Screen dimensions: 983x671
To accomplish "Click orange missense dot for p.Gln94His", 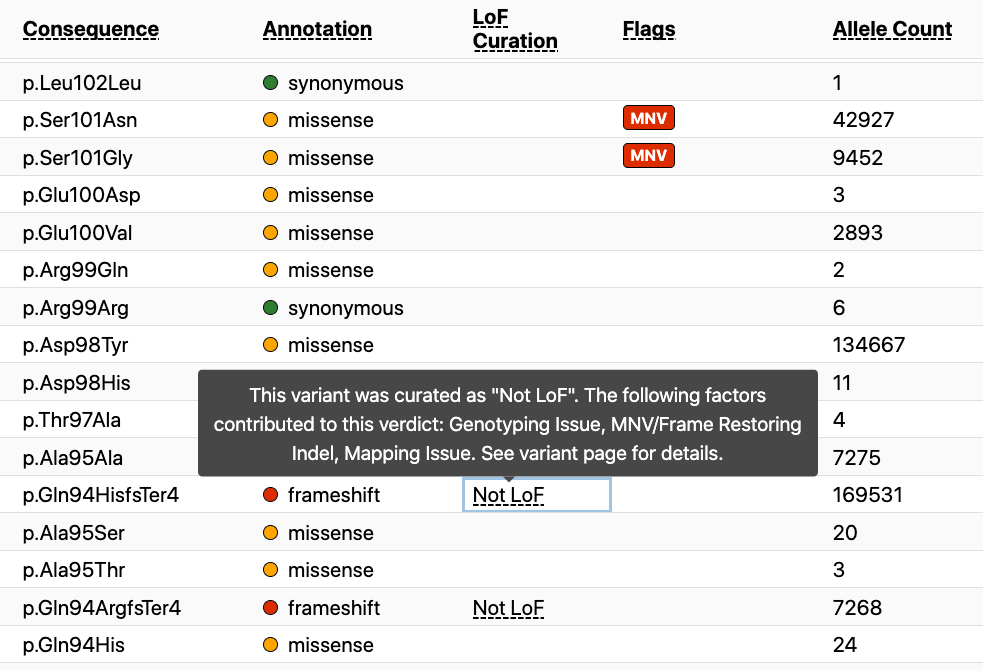I will 270,645.
